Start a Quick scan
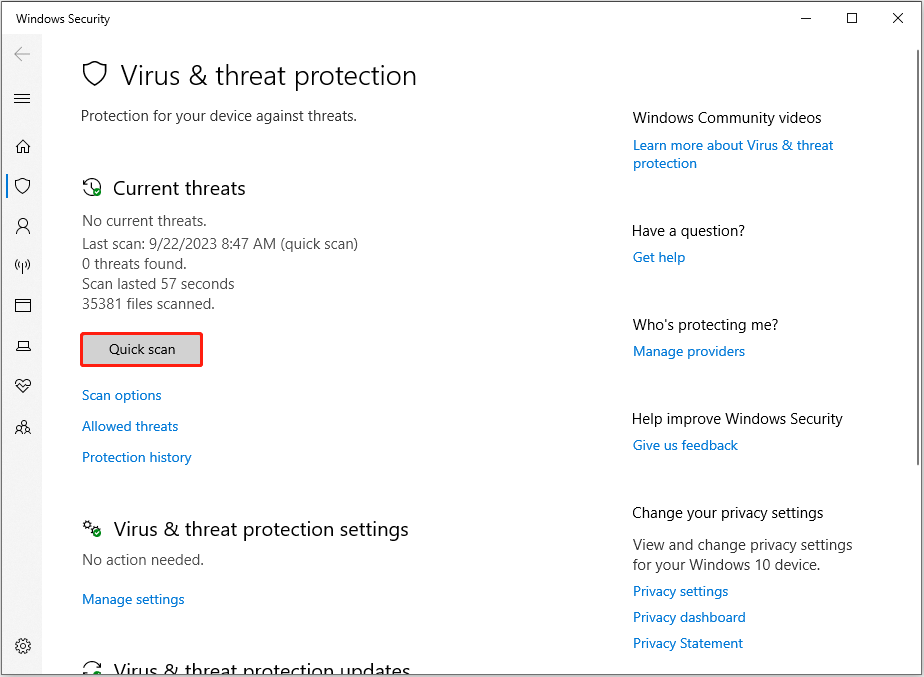This screenshot has width=924, height=677. (141, 349)
